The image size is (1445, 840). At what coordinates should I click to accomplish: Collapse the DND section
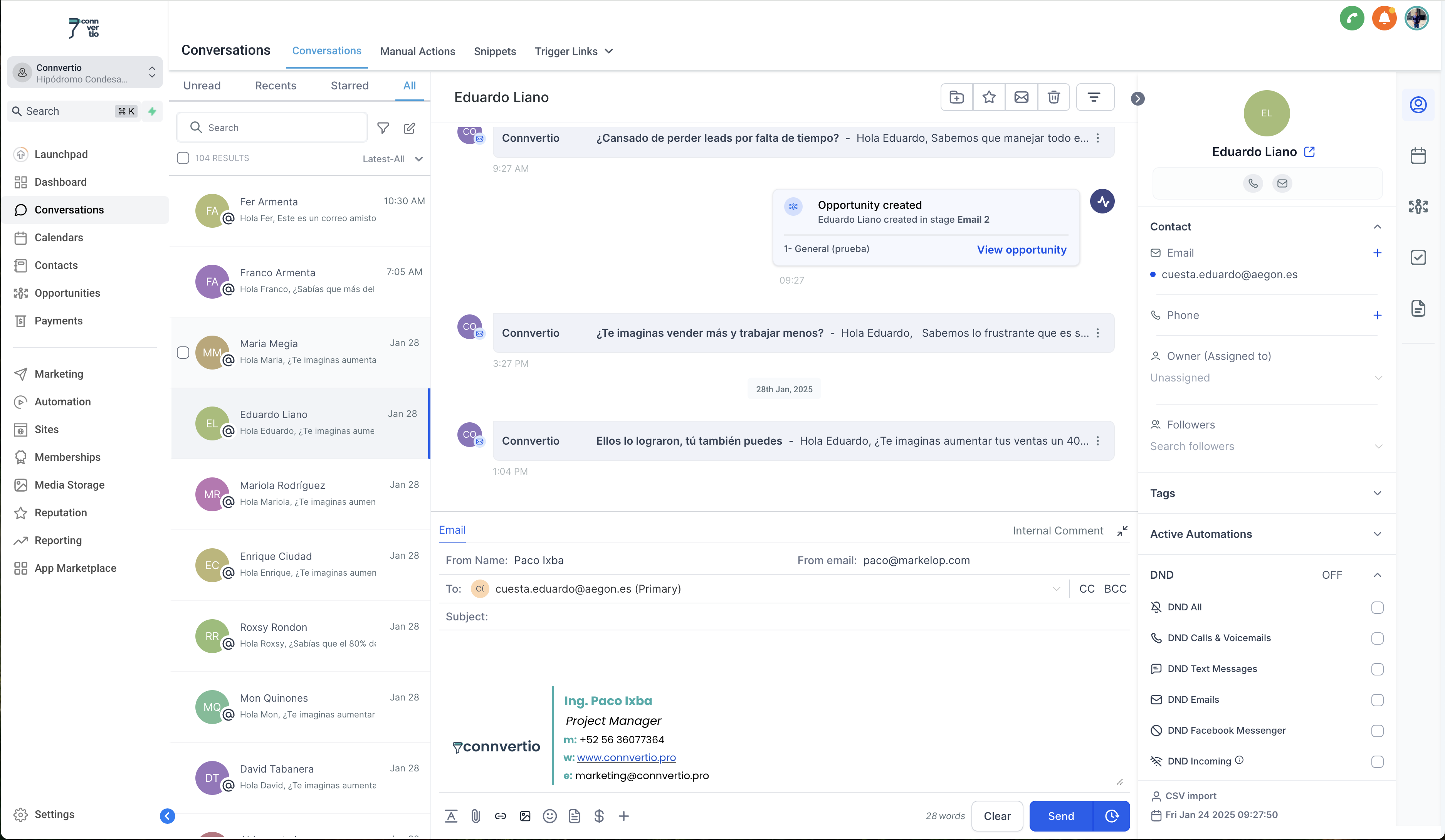tap(1377, 575)
